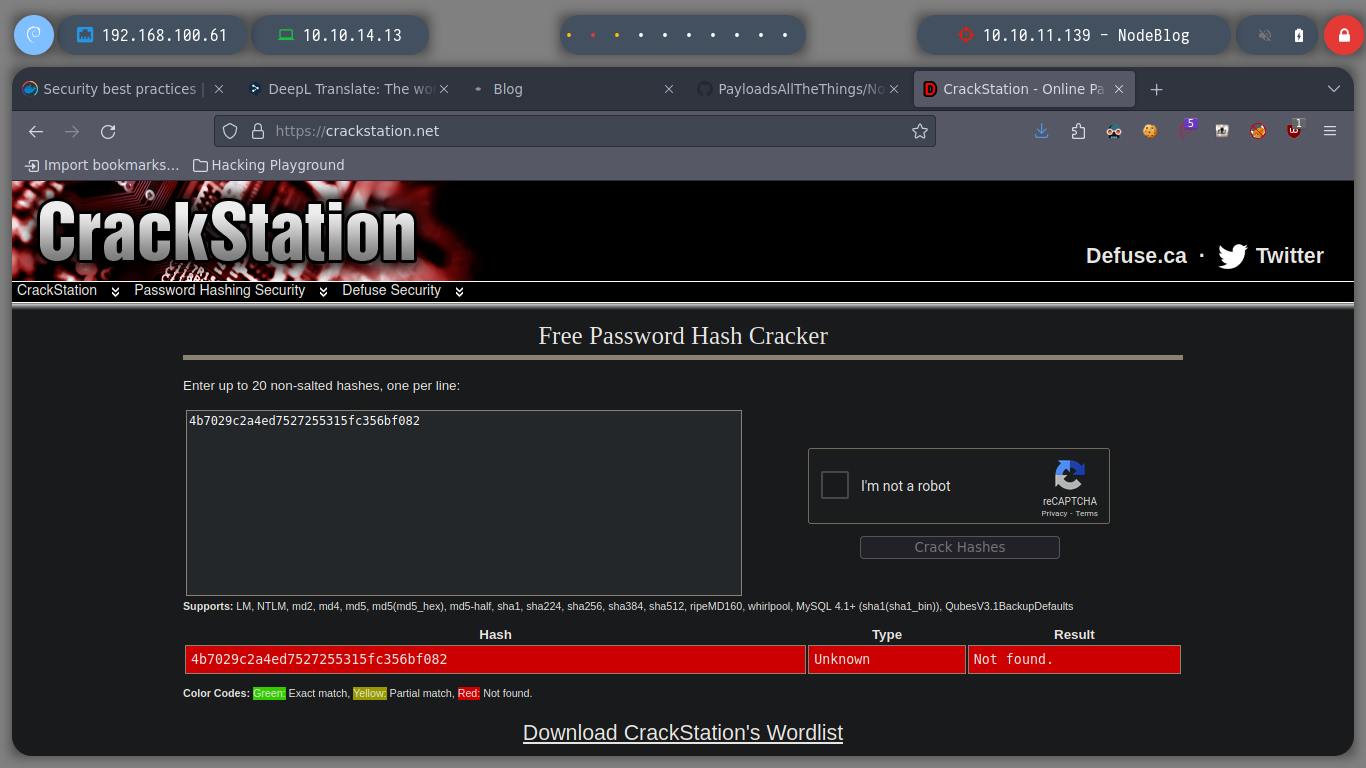Expand the chevron beside Password Hashing Security

[323, 292]
